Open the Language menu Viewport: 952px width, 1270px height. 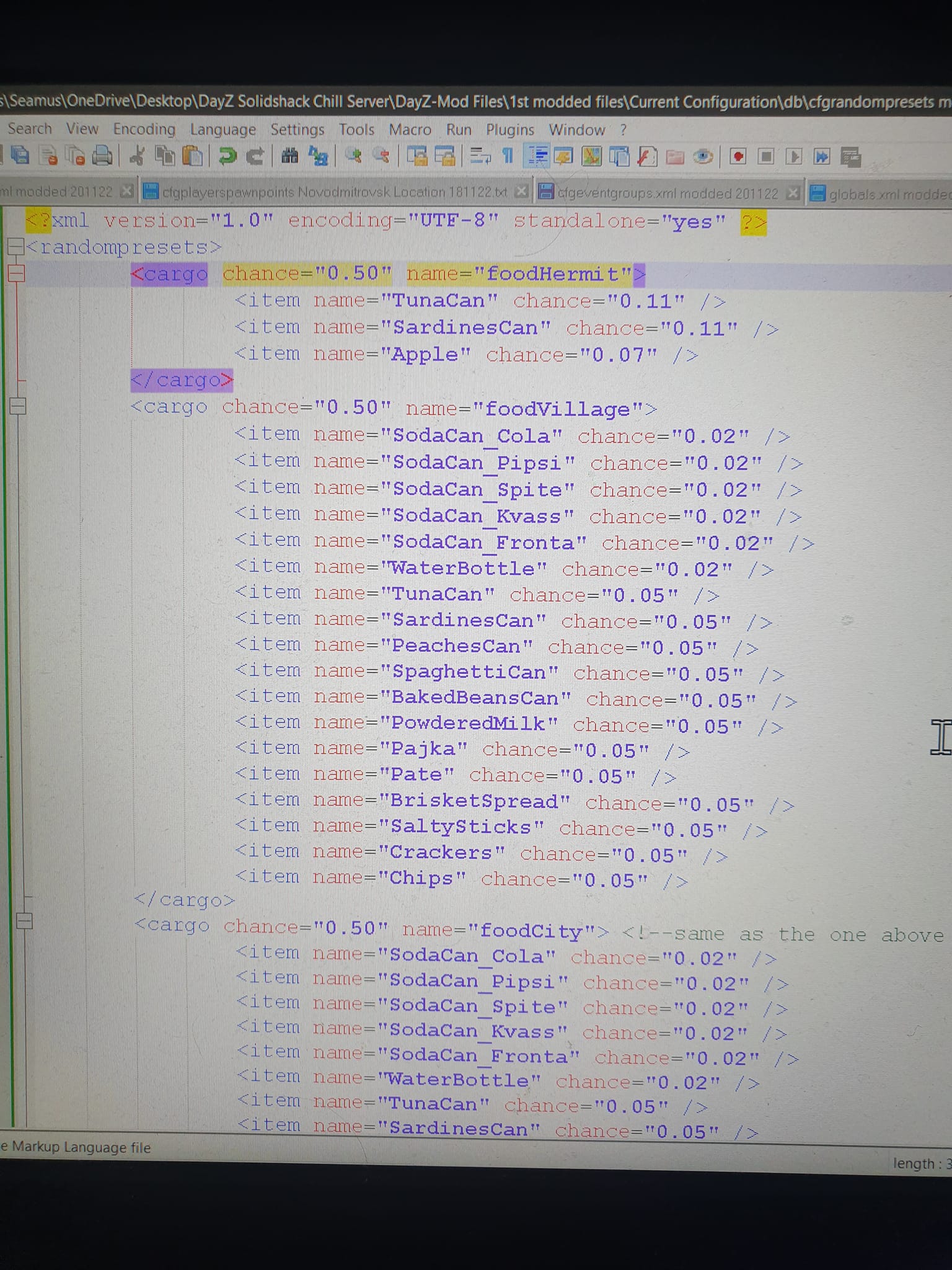click(223, 130)
